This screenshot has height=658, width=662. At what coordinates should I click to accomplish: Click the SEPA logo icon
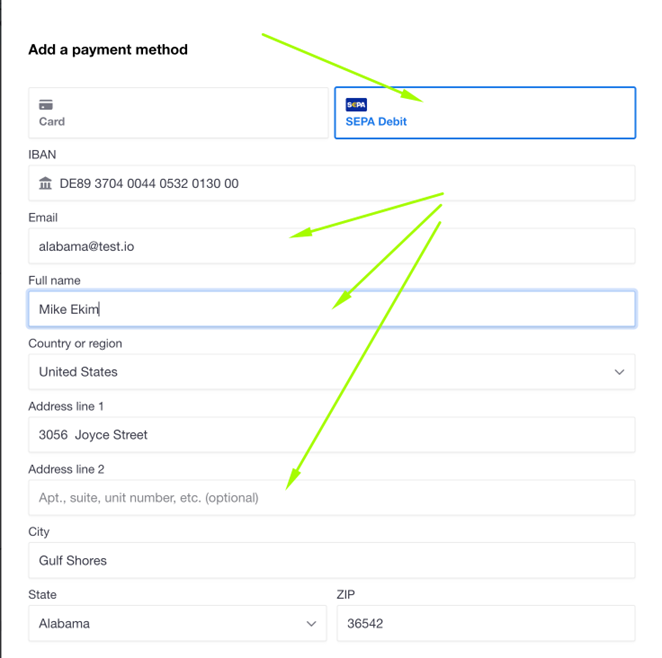pos(356,104)
